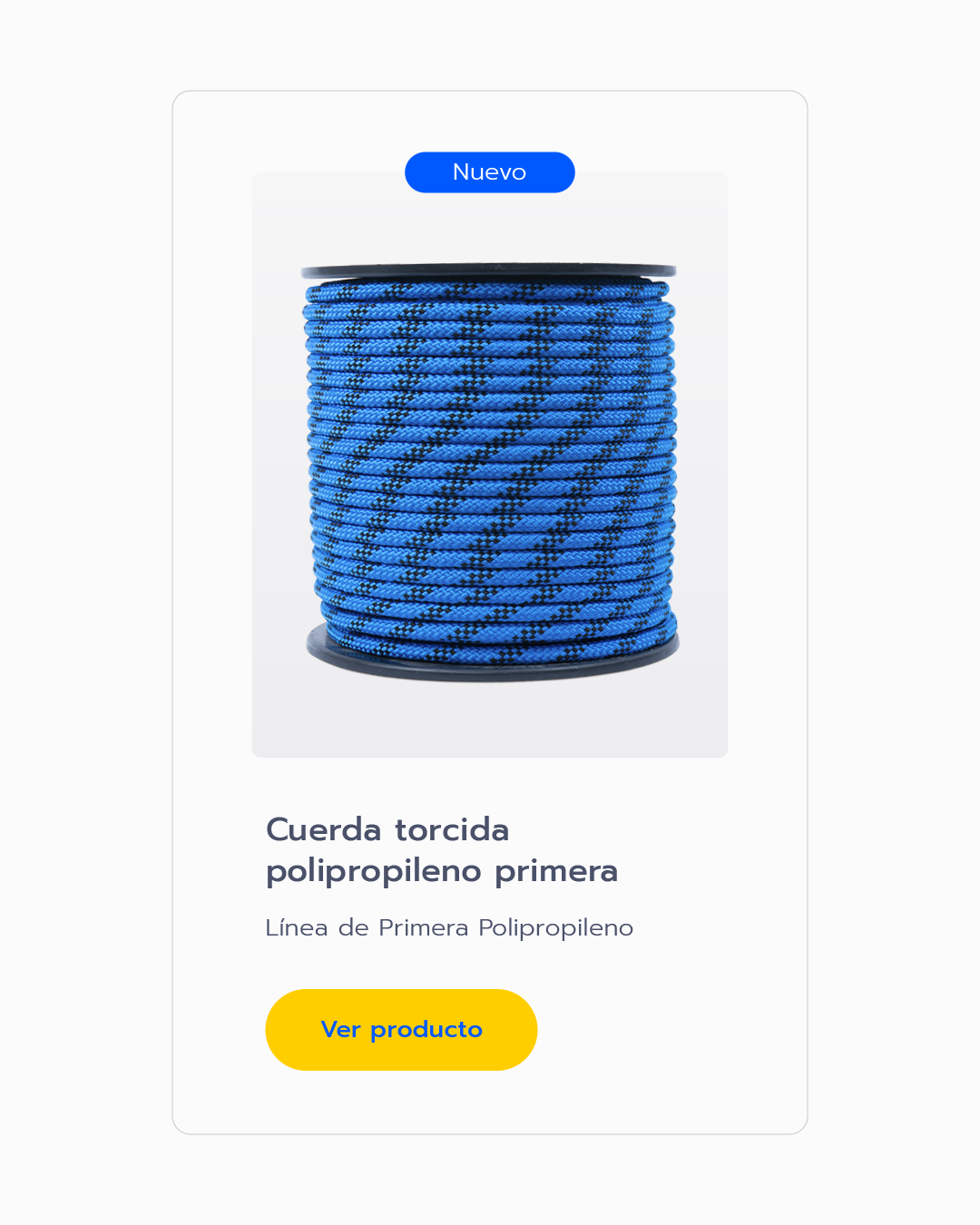Select the Línea de Primera Polipropileno subtitle
980x1225 pixels.
tap(449, 927)
